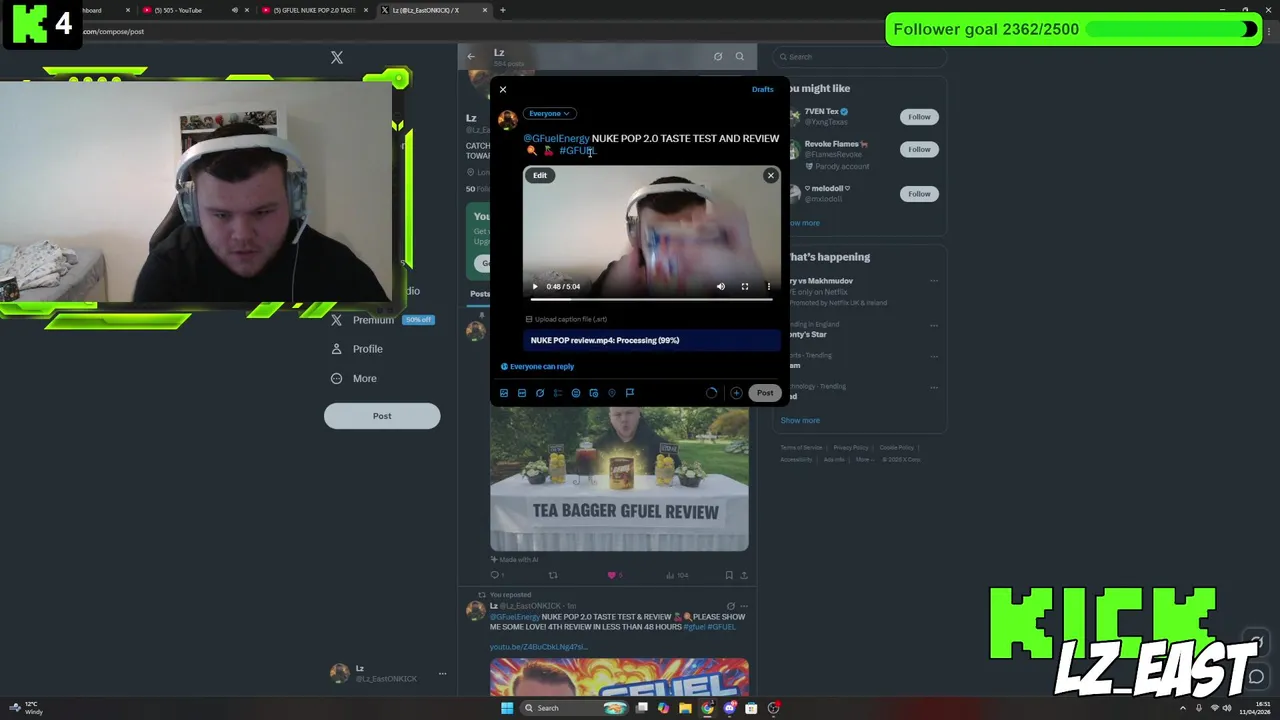Open Discord from the taskbar
This screenshot has width=1280, height=720.
click(729, 708)
